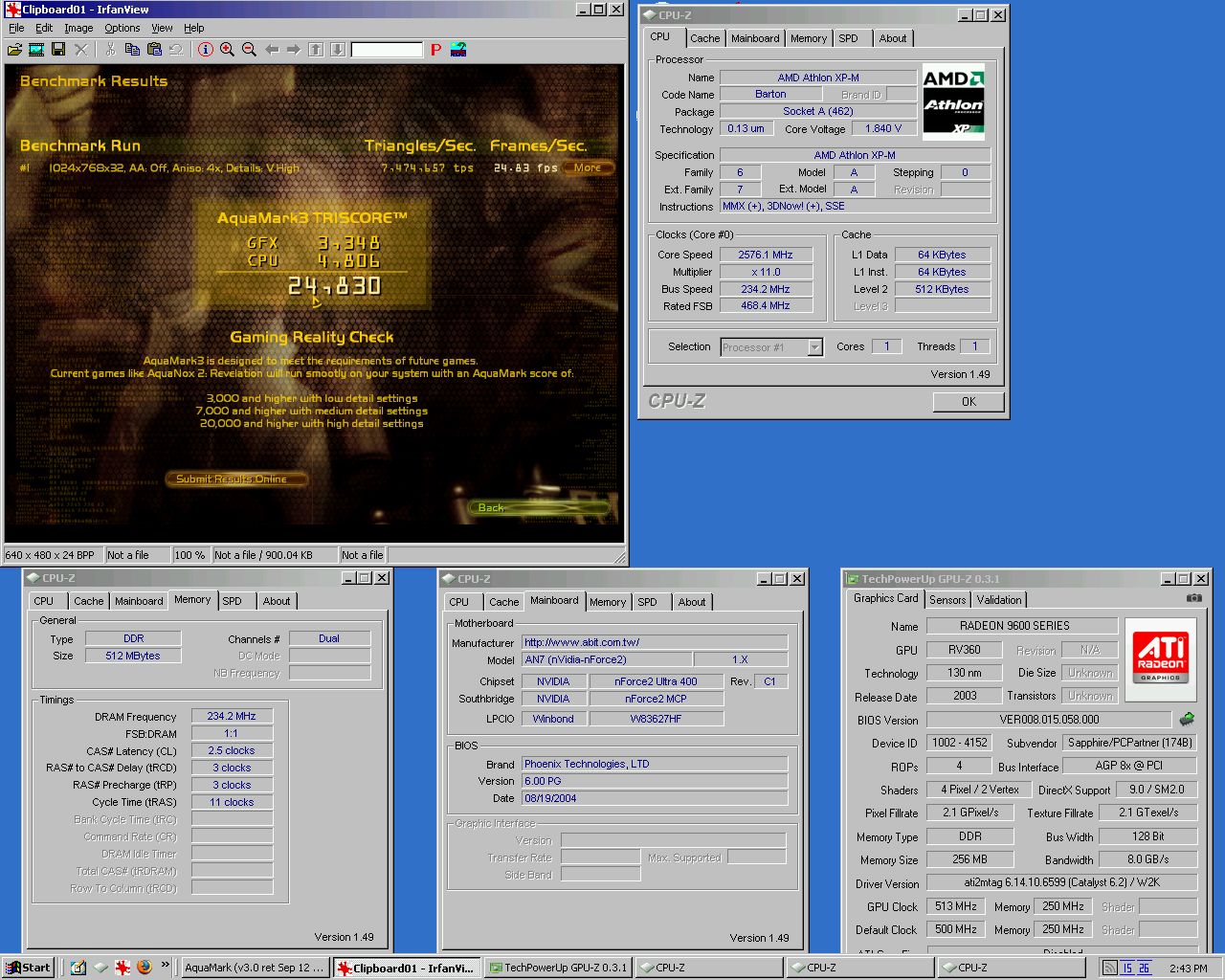Click the BIOS date 08/19/2004
The image size is (1225, 980).
[655, 798]
